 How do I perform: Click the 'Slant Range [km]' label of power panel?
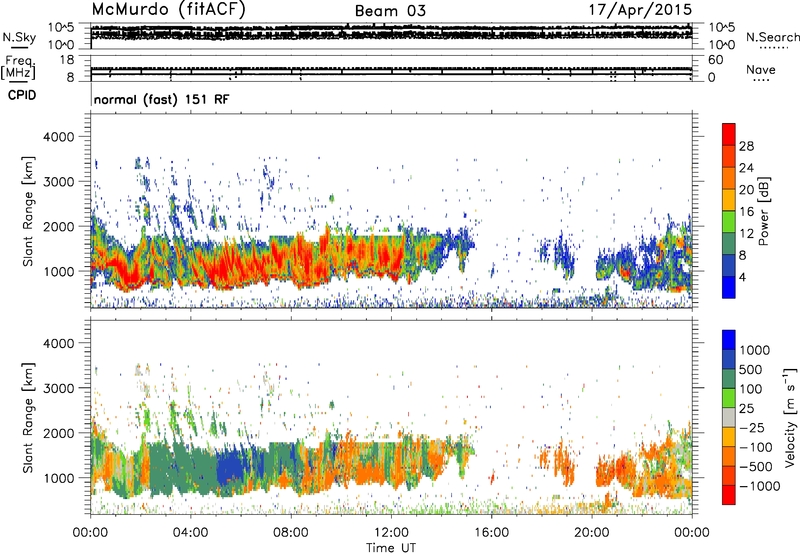coord(28,211)
